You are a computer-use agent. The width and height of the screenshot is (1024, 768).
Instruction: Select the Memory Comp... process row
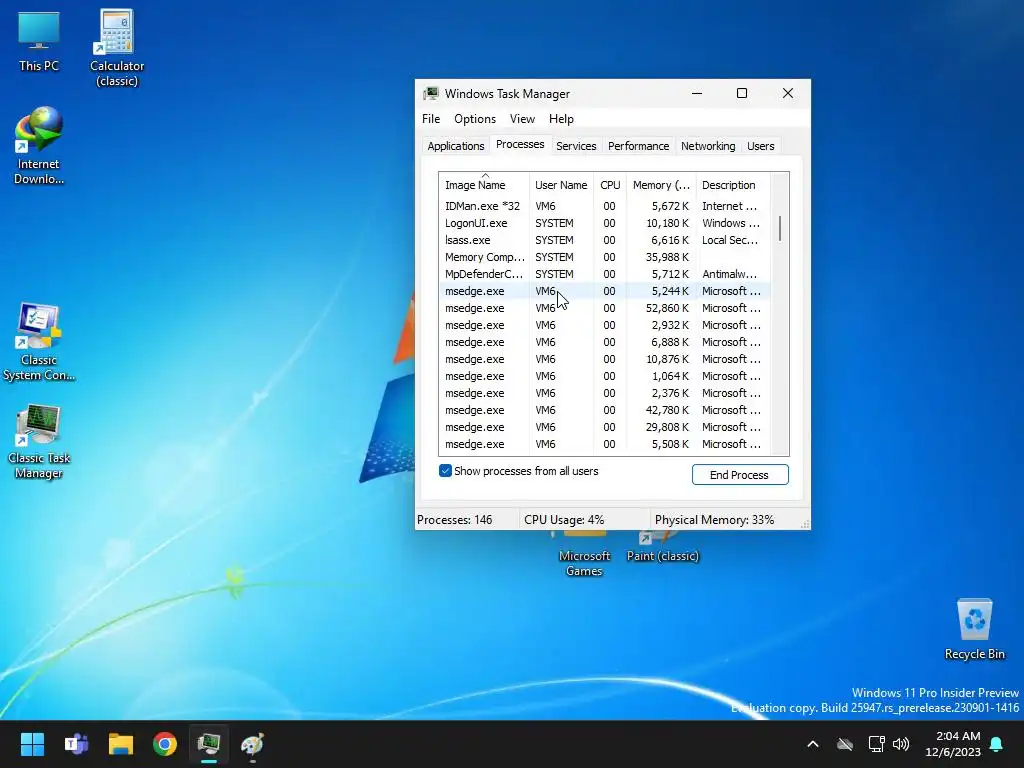pos(604,257)
